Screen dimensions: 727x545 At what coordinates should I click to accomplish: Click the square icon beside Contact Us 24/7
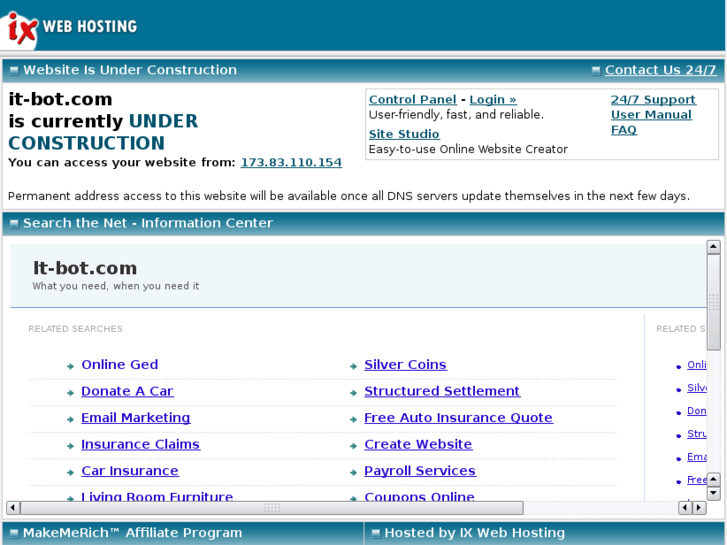pyautogui.click(x=596, y=71)
